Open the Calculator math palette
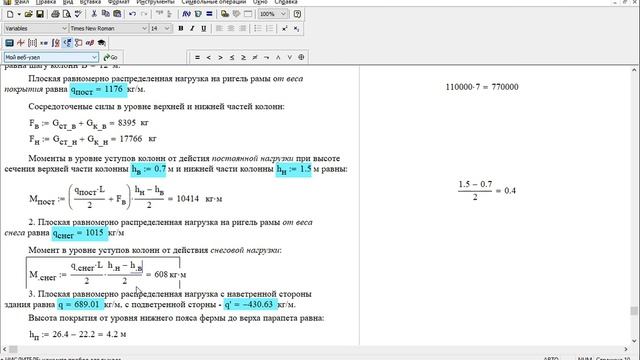The height and width of the screenshot is (360, 640). click(9, 43)
